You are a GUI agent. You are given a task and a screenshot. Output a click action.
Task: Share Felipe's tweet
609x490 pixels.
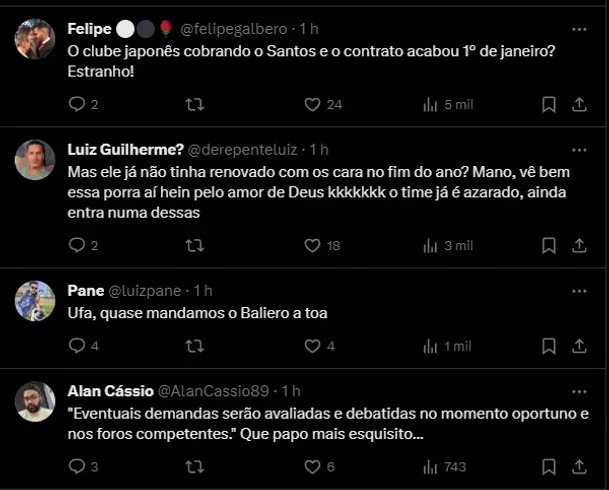click(x=579, y=104)
